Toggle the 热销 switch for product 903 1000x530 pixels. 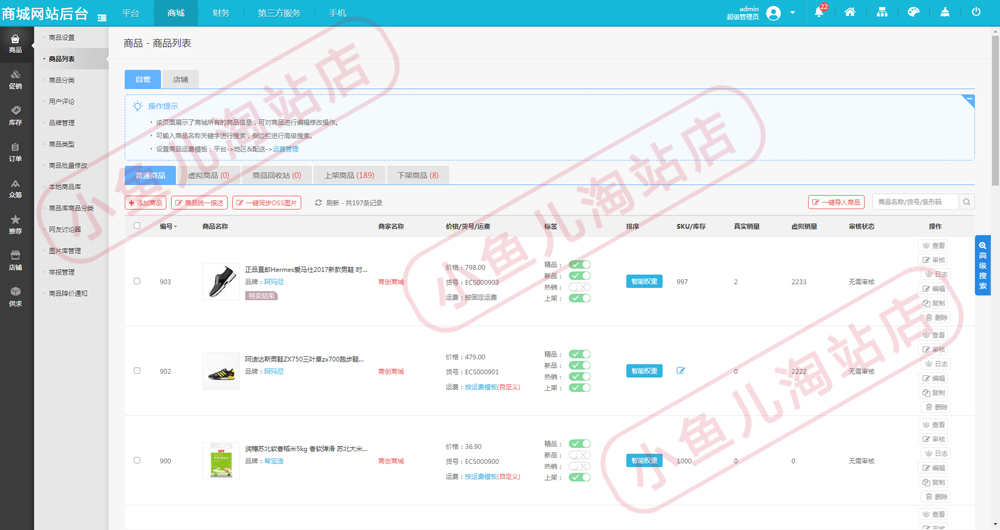pos(580,287)
